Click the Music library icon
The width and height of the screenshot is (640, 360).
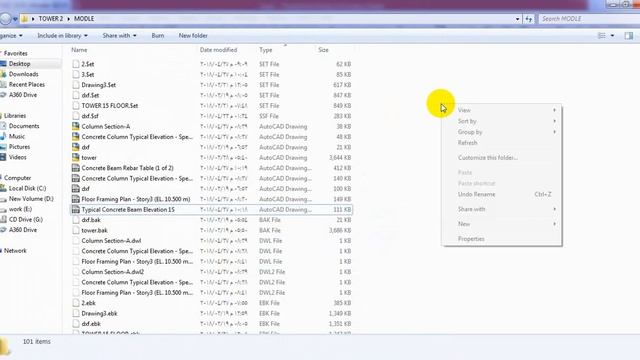coord(3,136)
